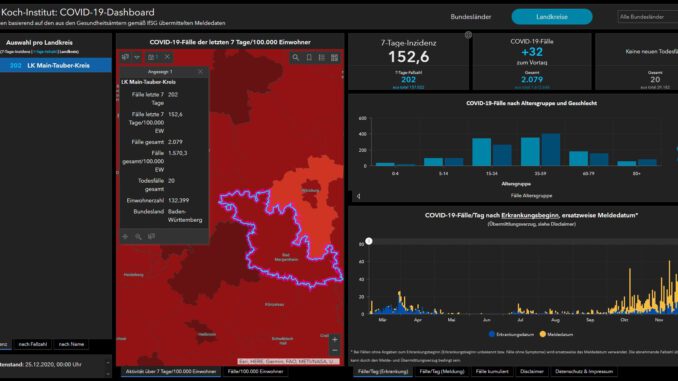
Task: Click the arrow left of Fälle Altersgruppe
Action: coord(358,196)
